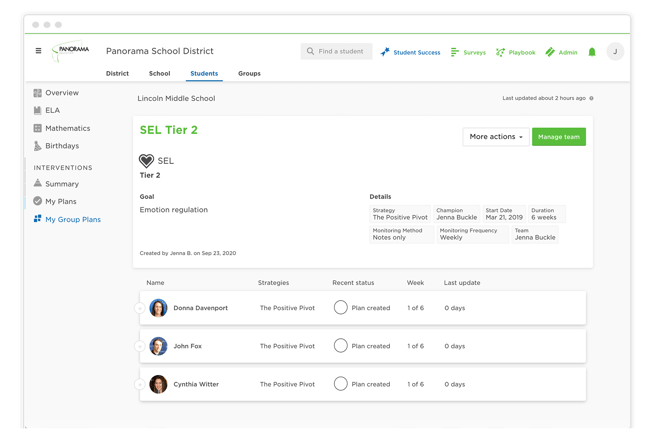Open the hamburger menu icon
The height and width of the screenshot is (448, 654).
[x=38, y=51]
